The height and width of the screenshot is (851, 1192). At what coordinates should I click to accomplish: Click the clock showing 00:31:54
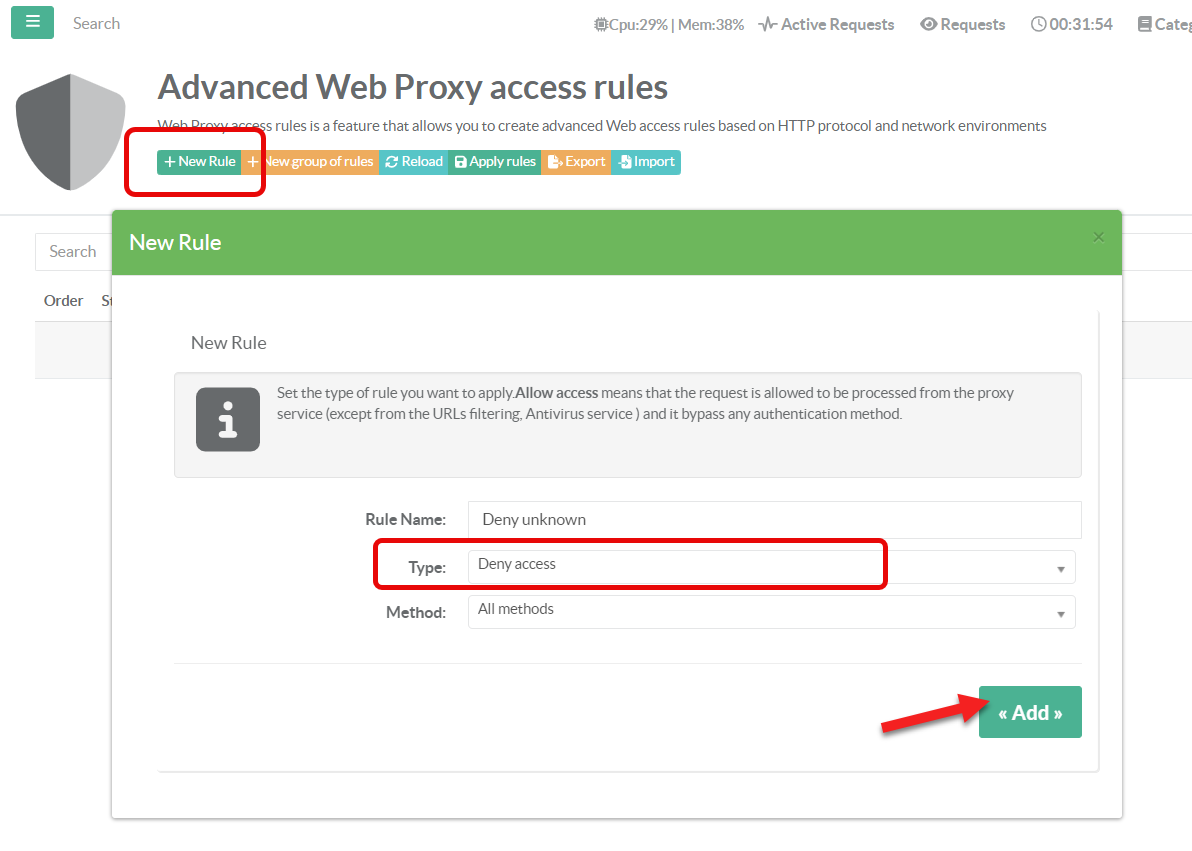[x=1071, y=25]
